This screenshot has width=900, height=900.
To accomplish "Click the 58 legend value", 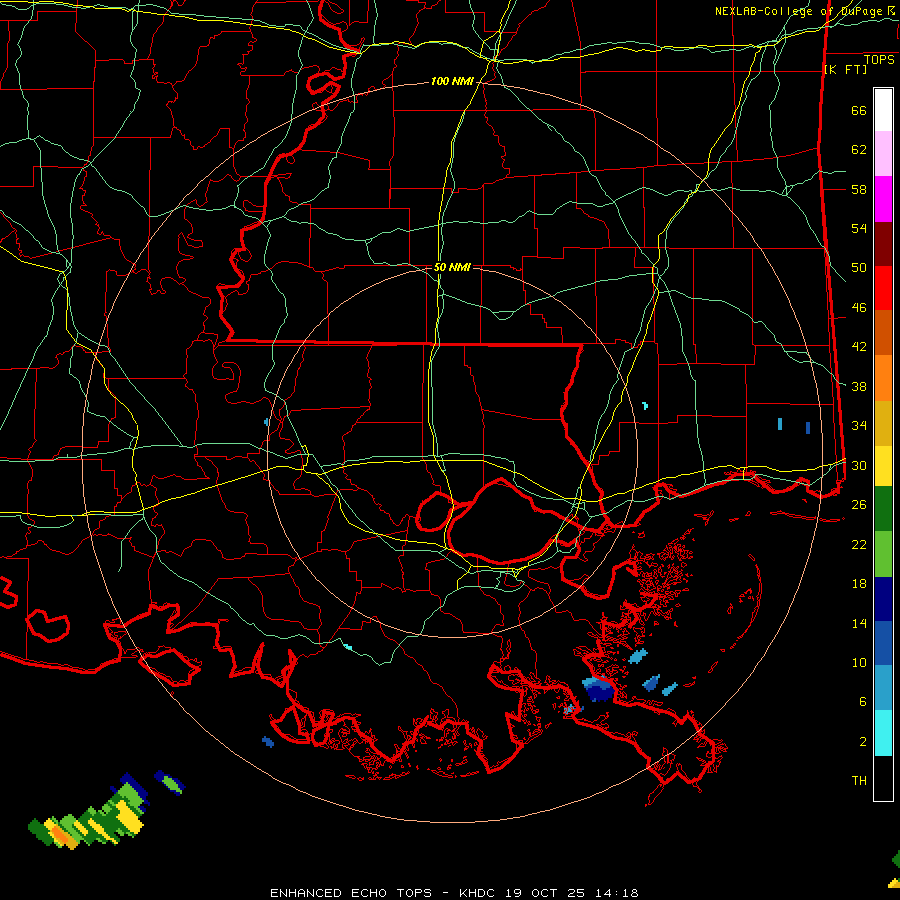I will (x=859, y=189).
